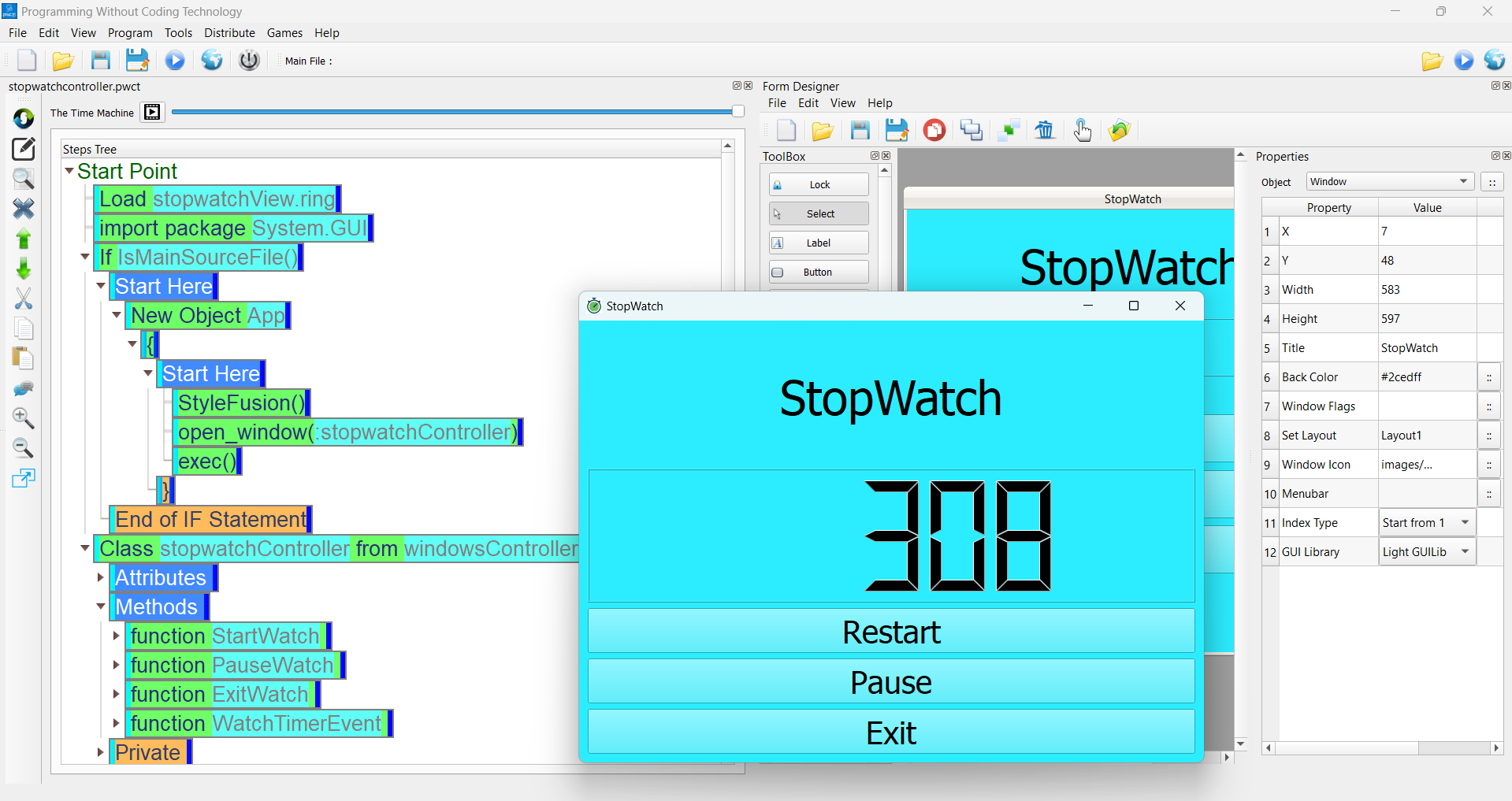Click the red copy-prohibited icon in Form Designer

coord(934,130)
